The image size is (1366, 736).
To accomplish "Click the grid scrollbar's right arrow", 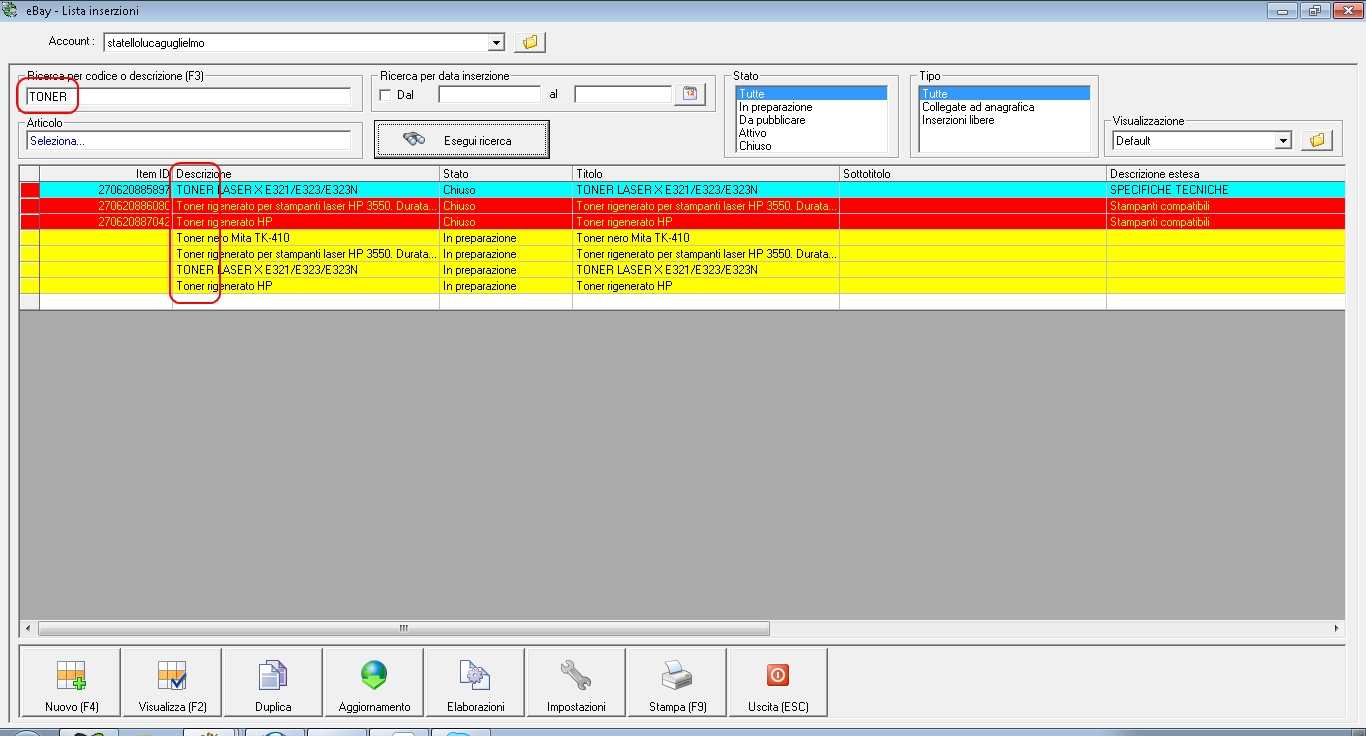I will [x=1337, y=628].
